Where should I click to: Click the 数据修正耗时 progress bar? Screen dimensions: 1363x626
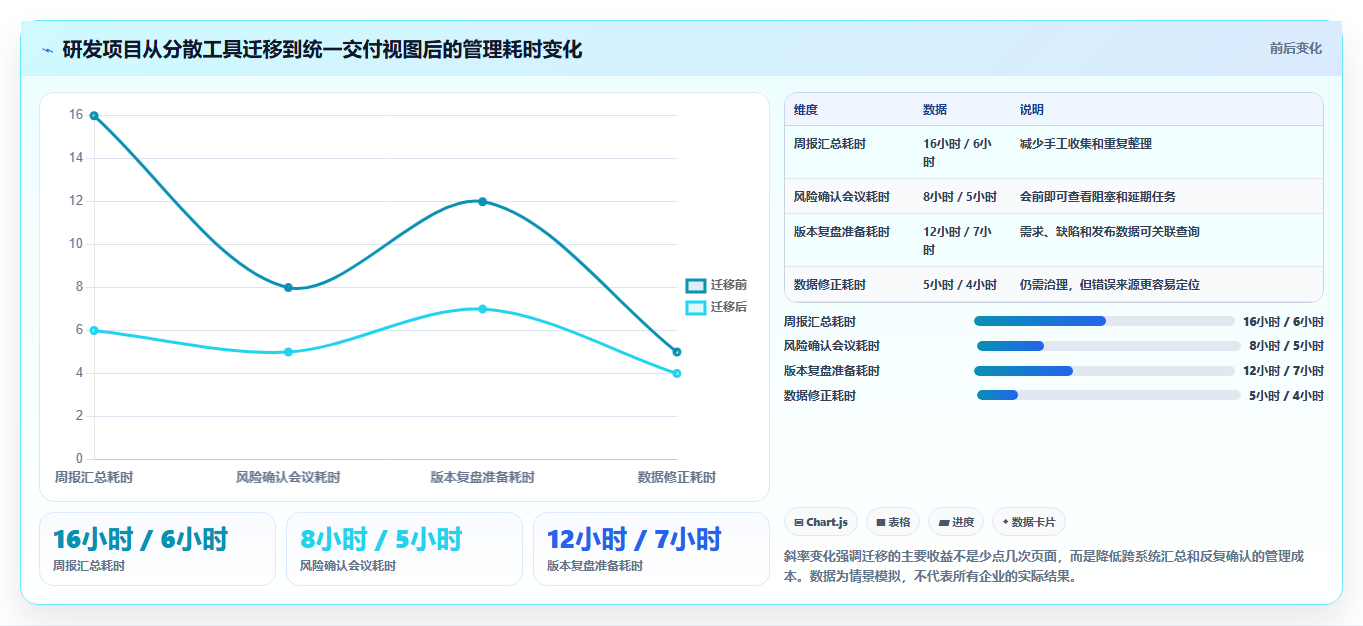(1108, 396)
